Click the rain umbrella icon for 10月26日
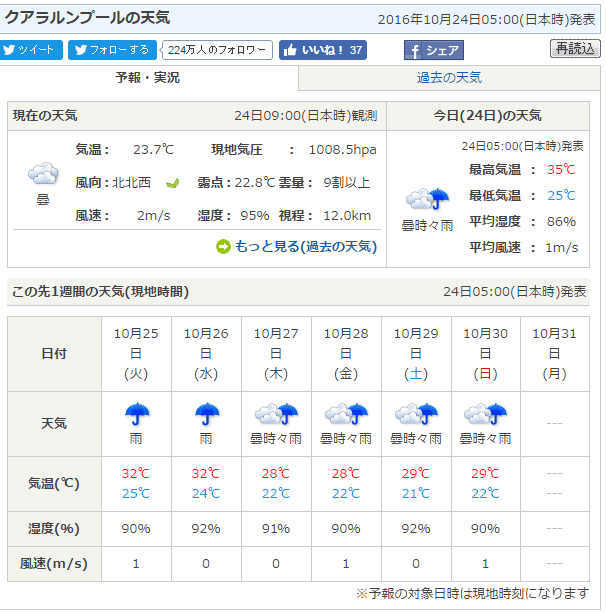Screen dimensions: 606x612 pos(206,412)
